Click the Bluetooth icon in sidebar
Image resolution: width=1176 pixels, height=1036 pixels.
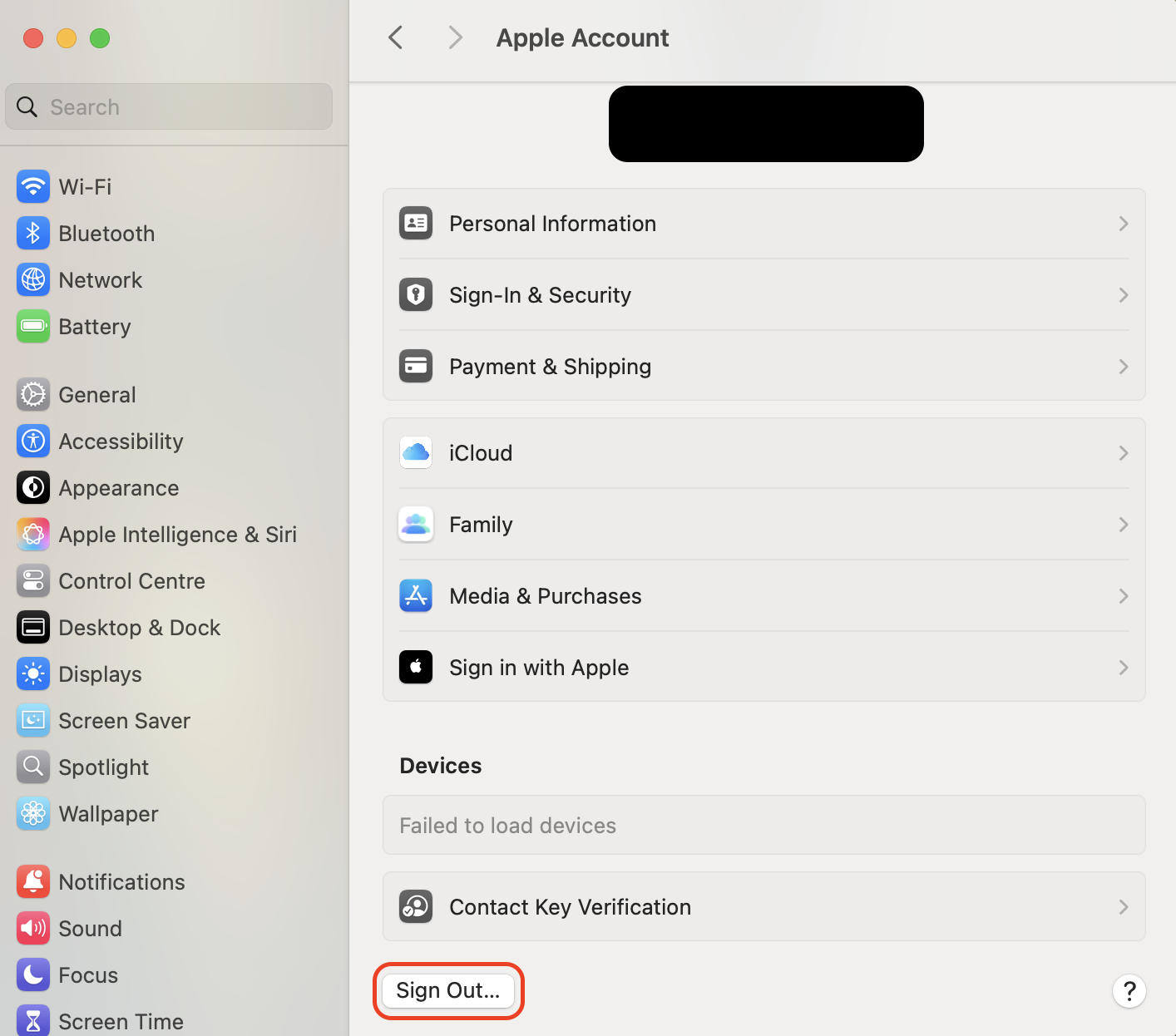coord(33,234)
